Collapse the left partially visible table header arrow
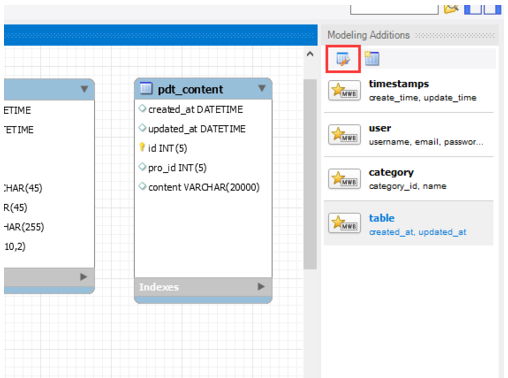Screen dimensions: 508x378 click(84, 89)
